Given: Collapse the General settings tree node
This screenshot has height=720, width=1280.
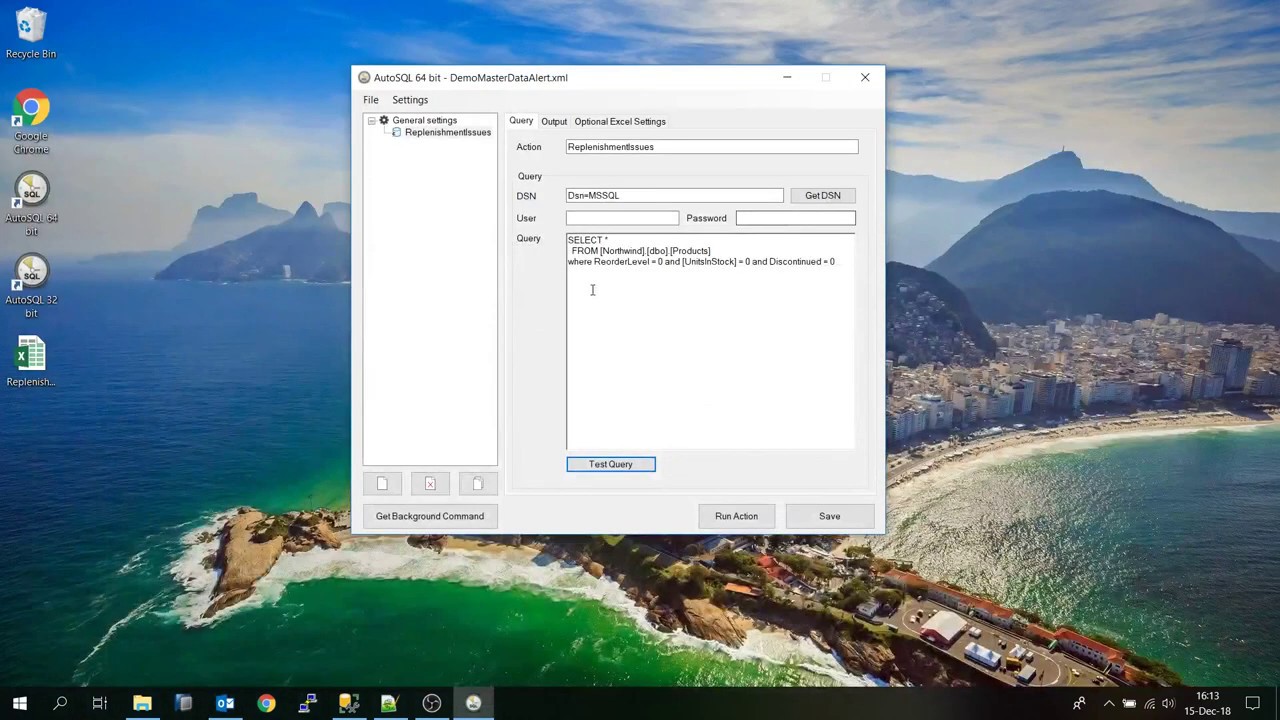Looking at the screenshot, I should pyautogui.click(x=371, y=120).
